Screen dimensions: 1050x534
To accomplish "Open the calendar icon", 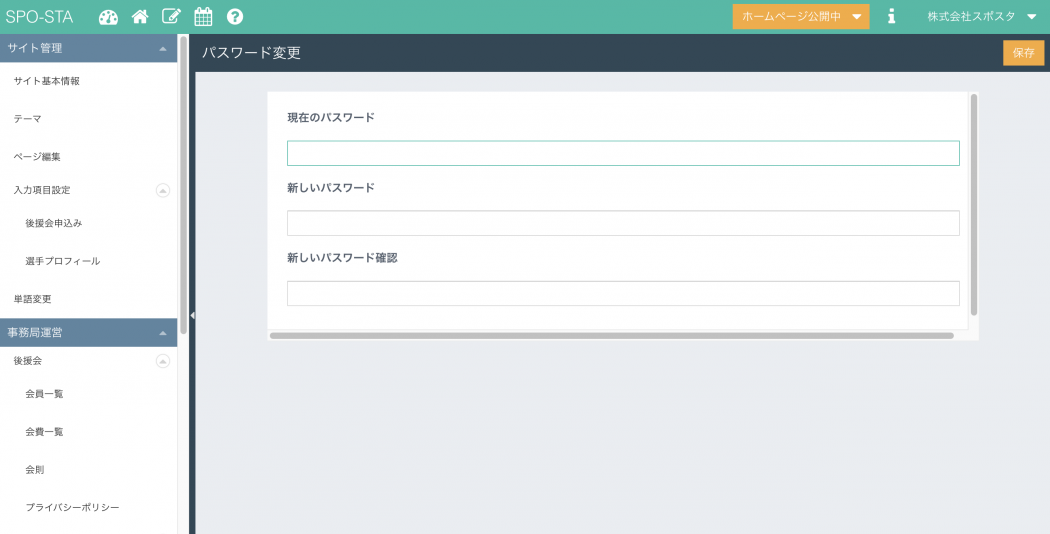I will click(x=203, y=17).
